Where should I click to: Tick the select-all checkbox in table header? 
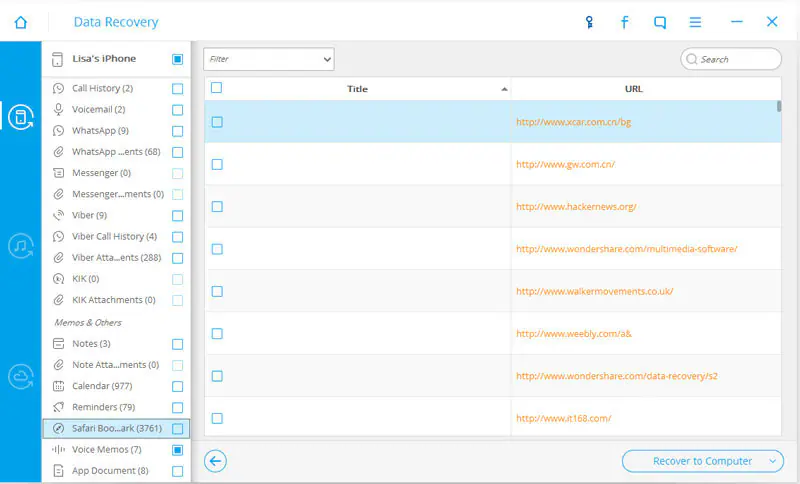coord(216,88)
